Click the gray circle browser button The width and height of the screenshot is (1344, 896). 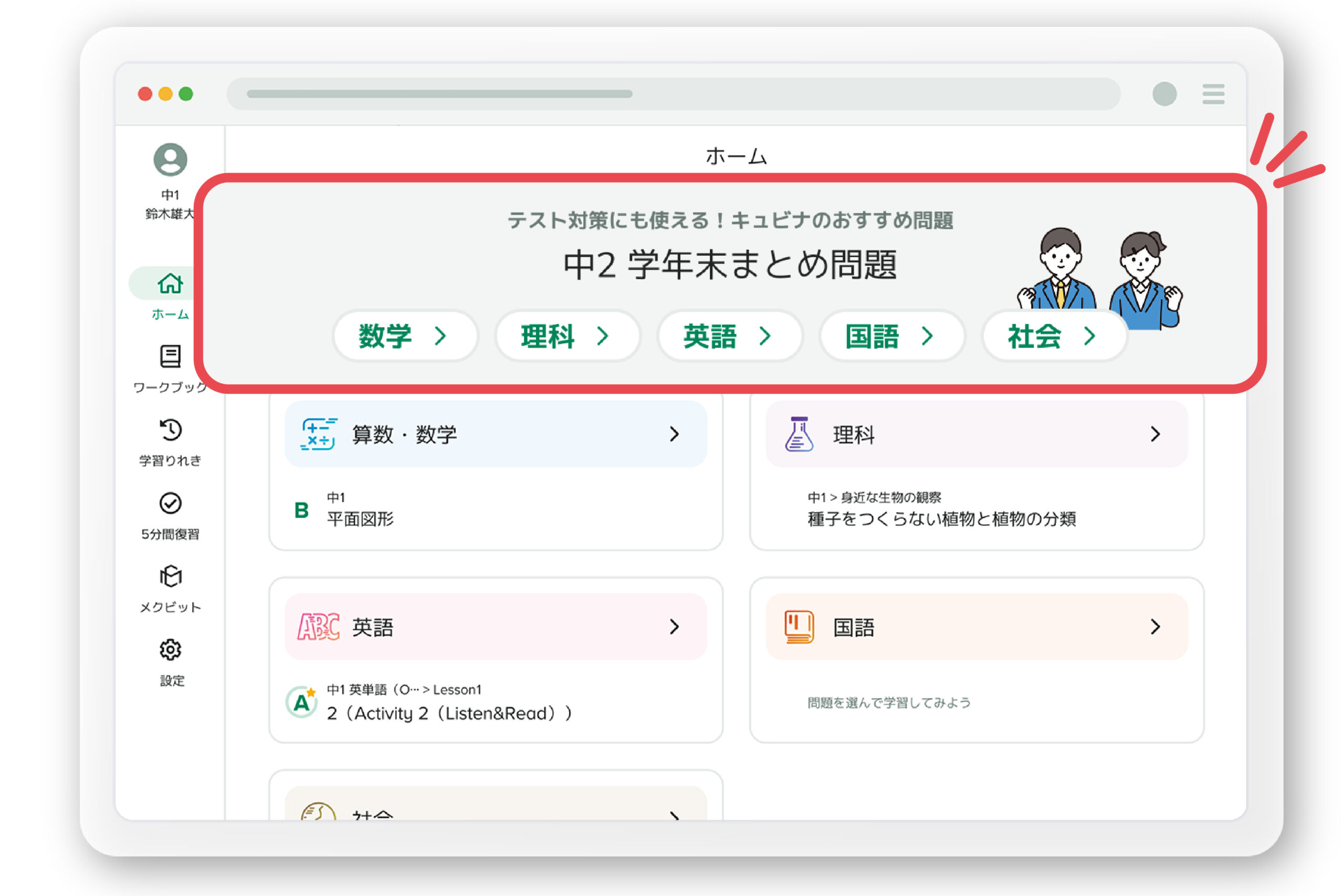1164,94
